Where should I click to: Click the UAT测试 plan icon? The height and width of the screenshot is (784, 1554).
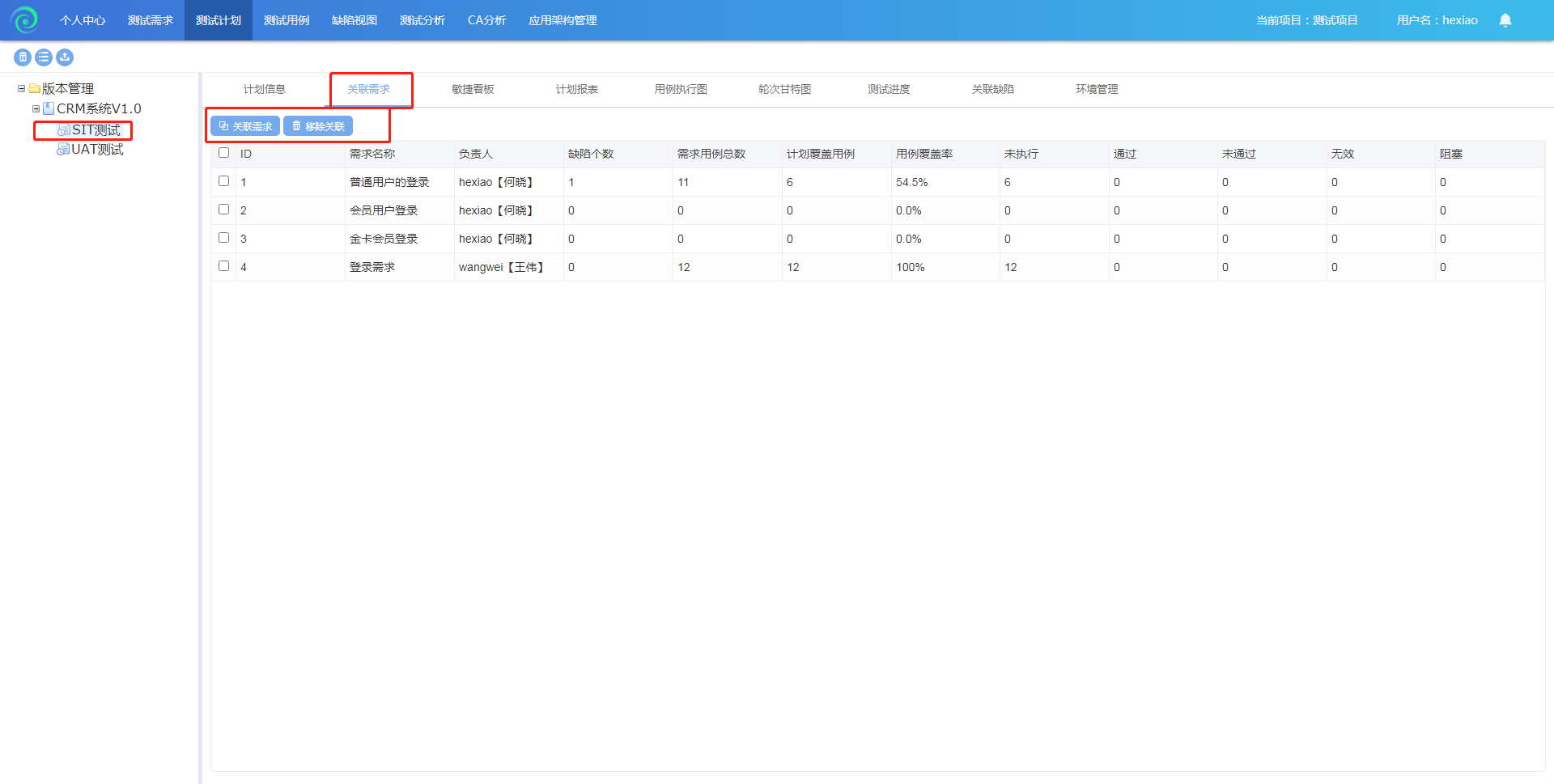tap(63, 150)
